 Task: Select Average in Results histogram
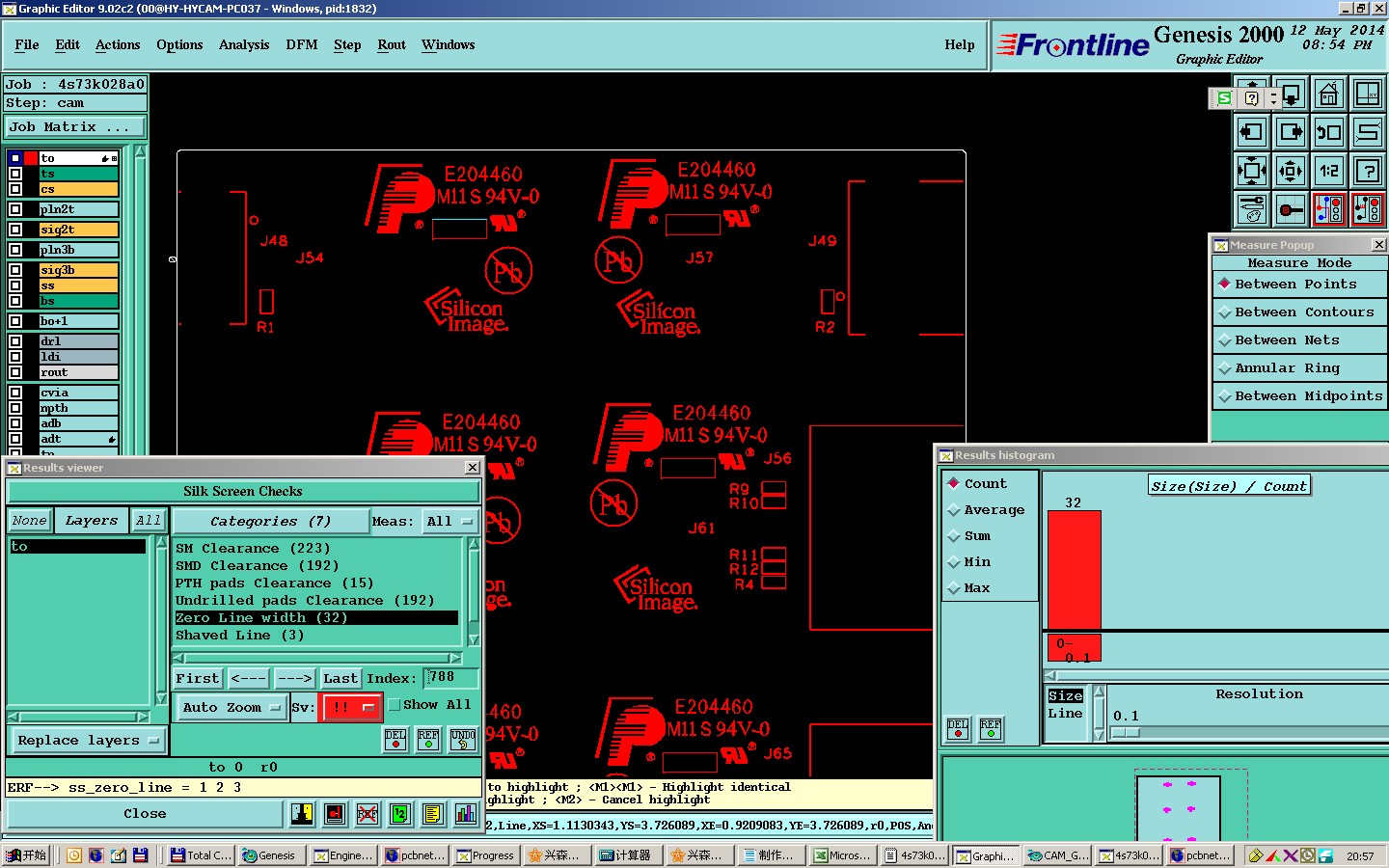(988, 510)
